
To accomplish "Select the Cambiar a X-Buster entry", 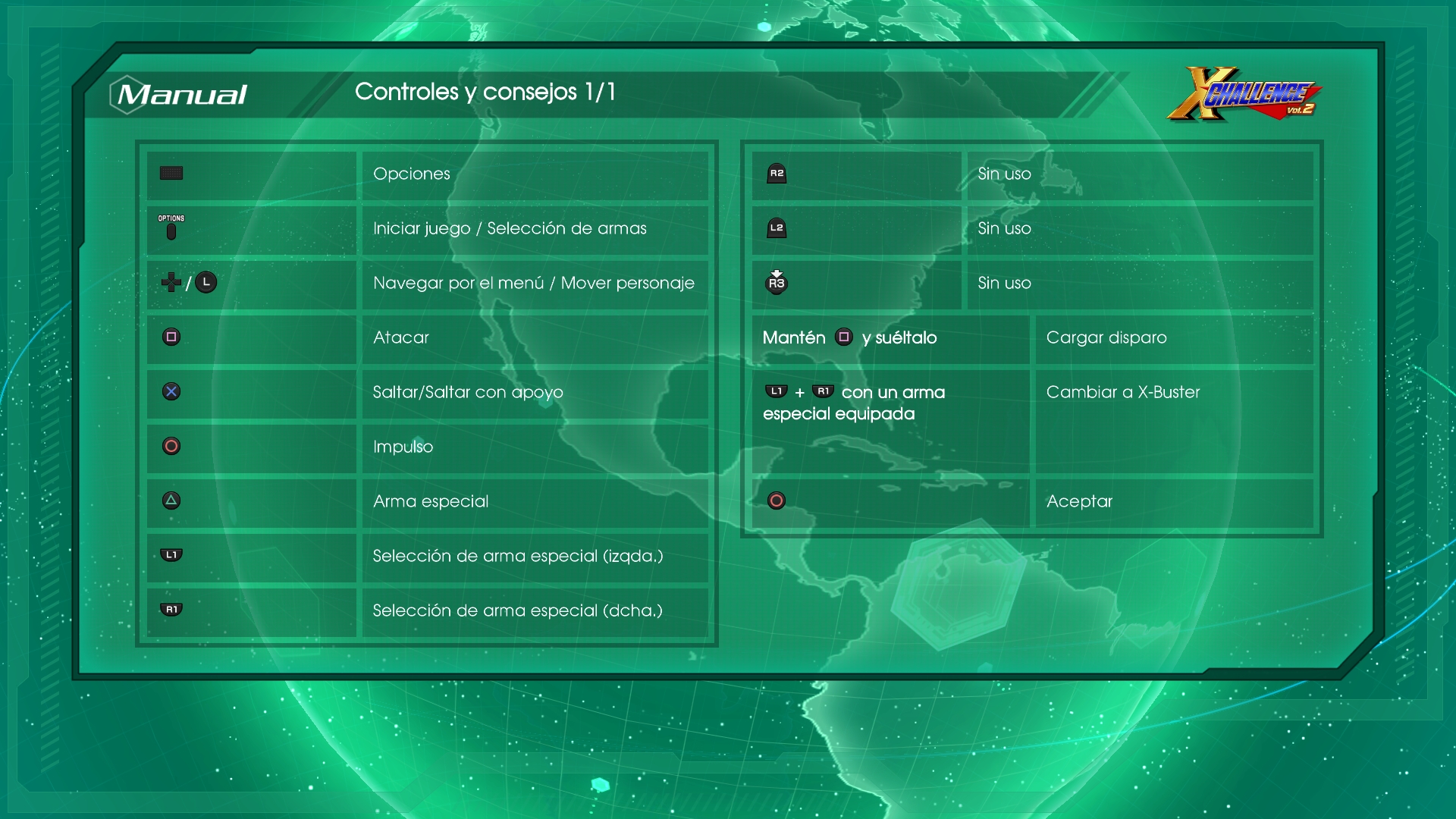I will click(x=1123, y=392).
